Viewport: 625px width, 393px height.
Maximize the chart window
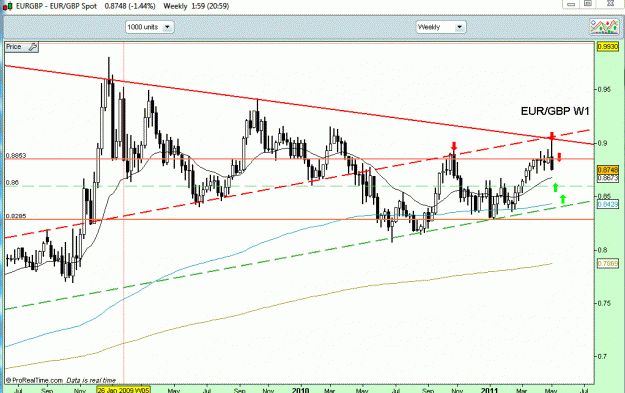pyautogui.click(x=588, y=4)
